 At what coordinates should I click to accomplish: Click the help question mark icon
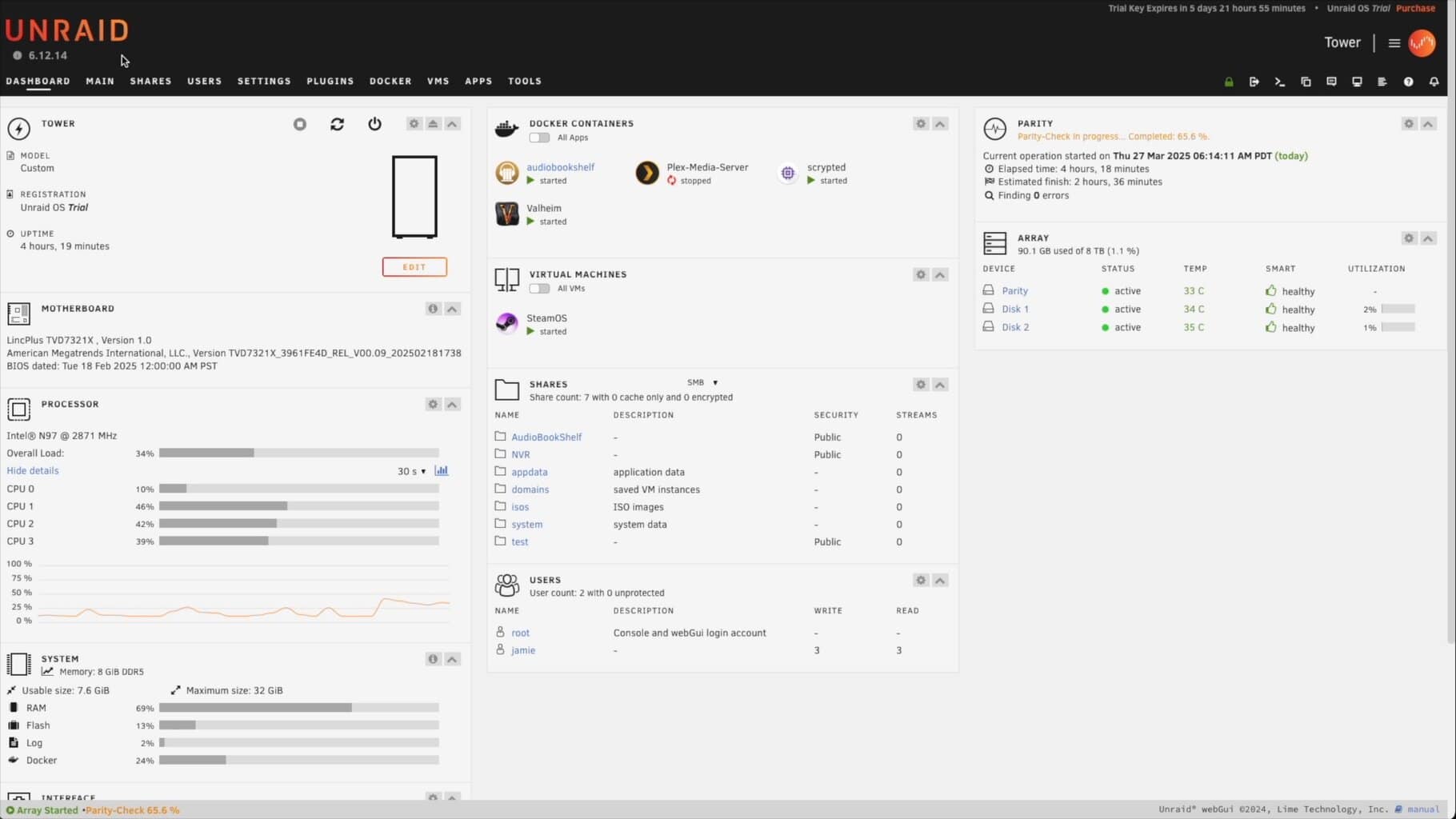[x=1408, y=82]
